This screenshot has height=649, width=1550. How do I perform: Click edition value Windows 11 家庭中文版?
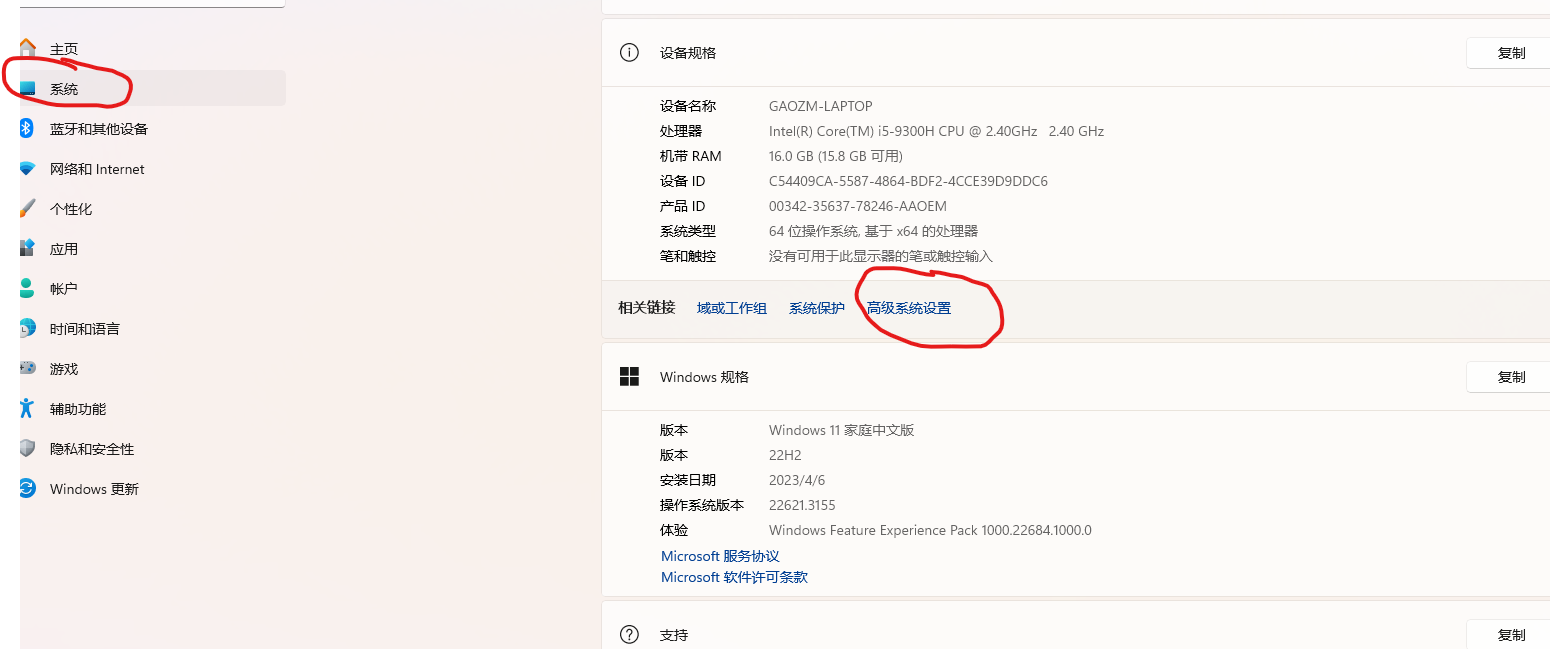click(841, 430)
